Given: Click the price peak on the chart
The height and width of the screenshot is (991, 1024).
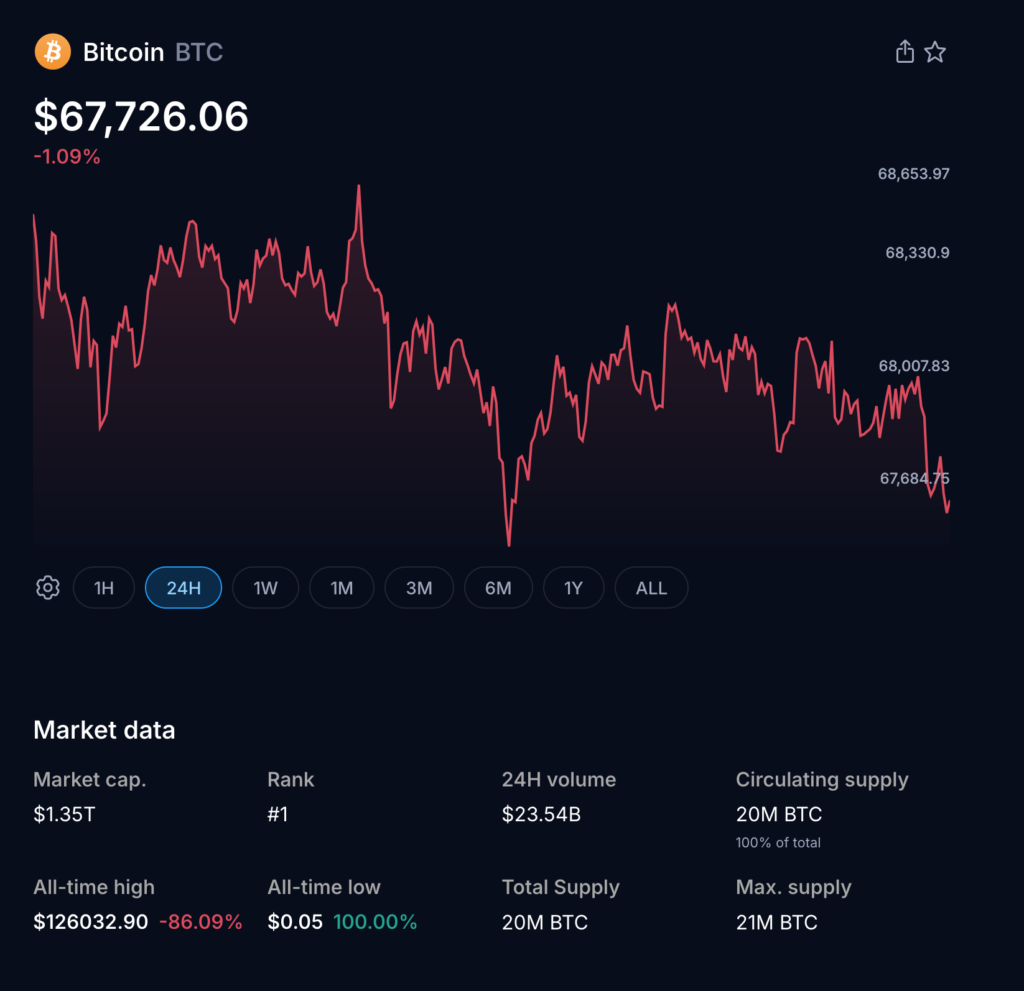Looking at the screenshot, I should [360, 185].
